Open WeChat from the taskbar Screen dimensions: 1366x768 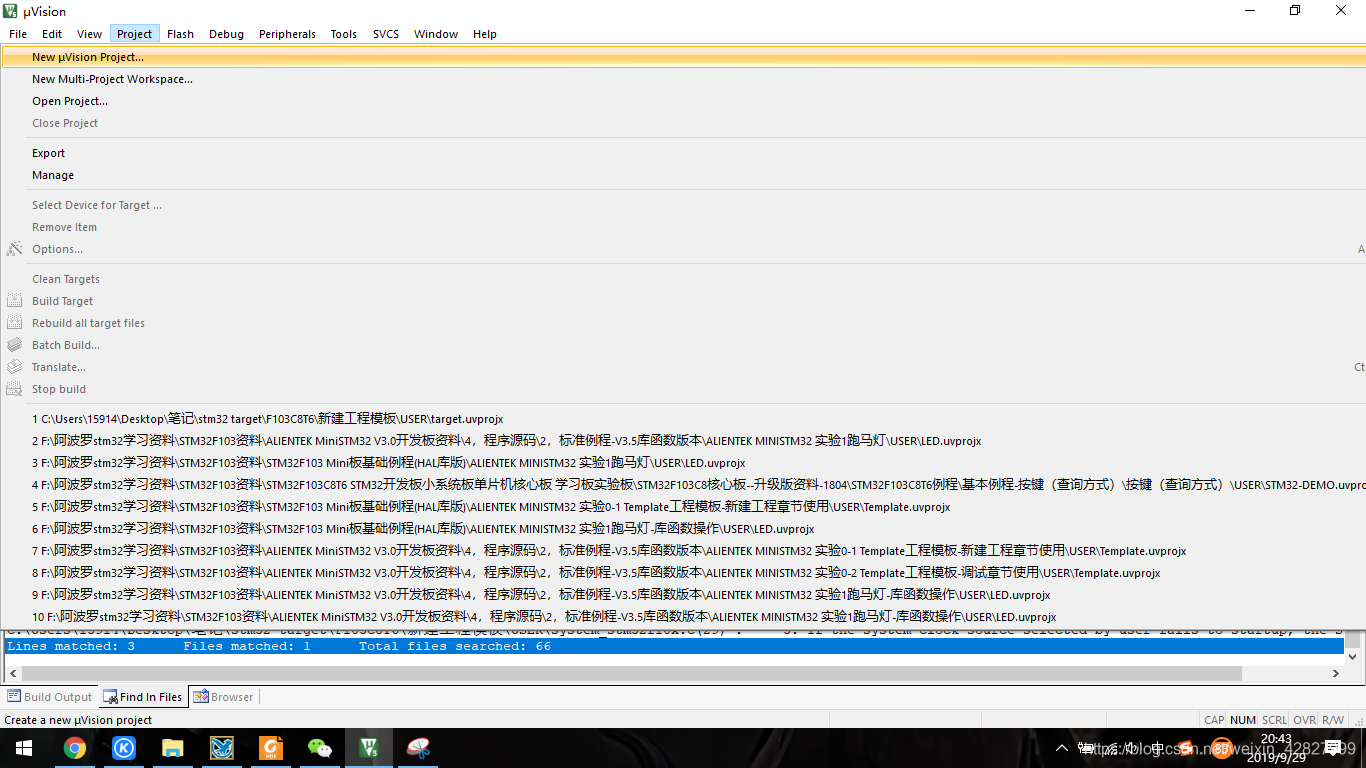coord(320,748)
